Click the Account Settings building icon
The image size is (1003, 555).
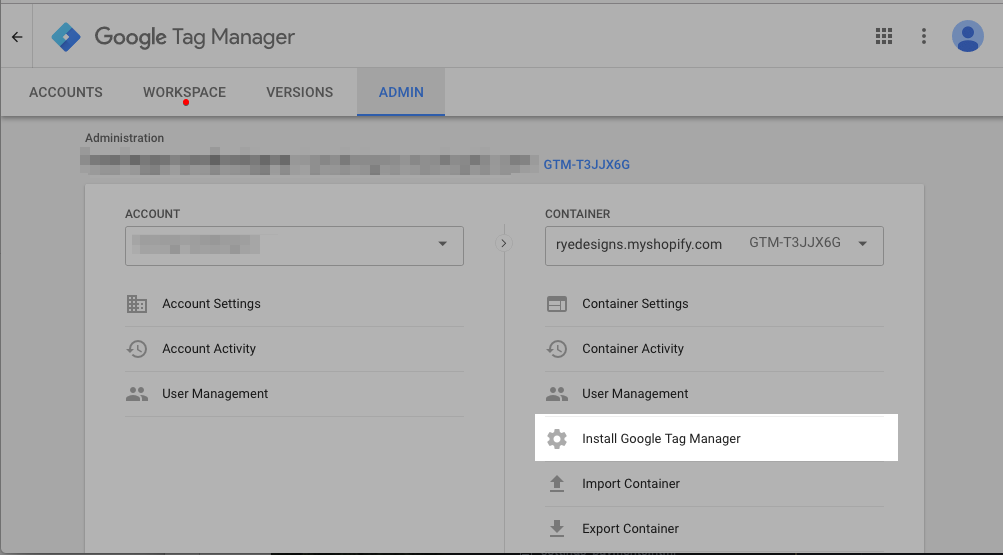click(x=137, y=304)
